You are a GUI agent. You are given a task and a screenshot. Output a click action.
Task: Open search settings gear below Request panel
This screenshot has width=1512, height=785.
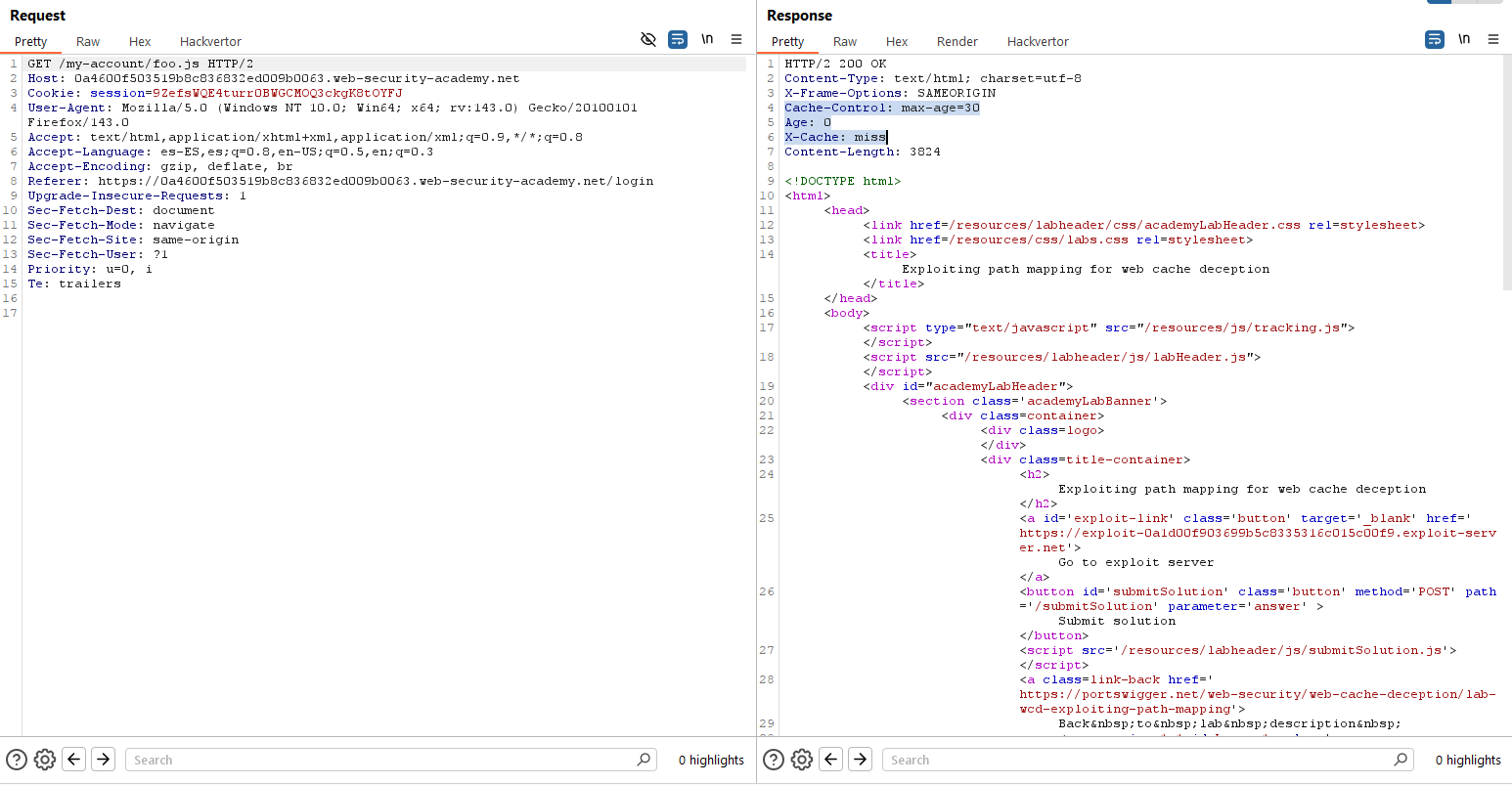[x=45, y=760]
